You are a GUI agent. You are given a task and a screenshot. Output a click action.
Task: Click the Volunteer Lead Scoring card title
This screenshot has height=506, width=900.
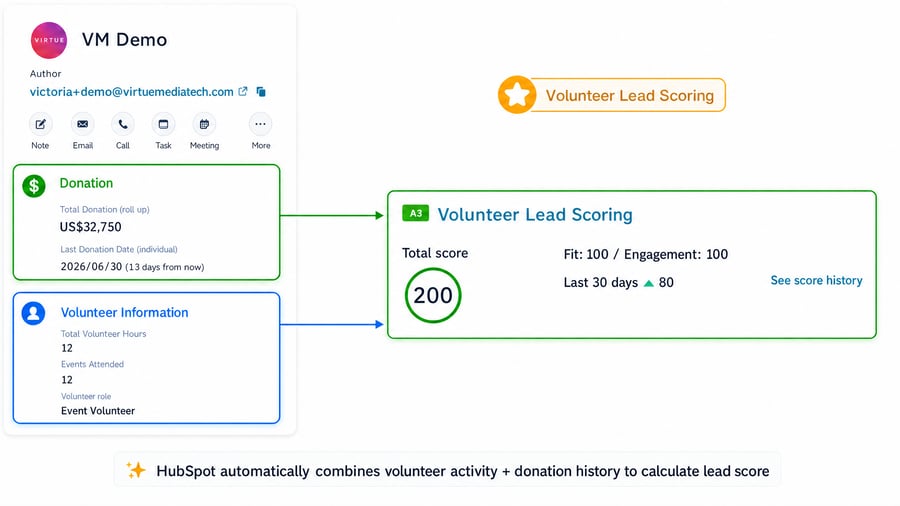coord(535,215)
